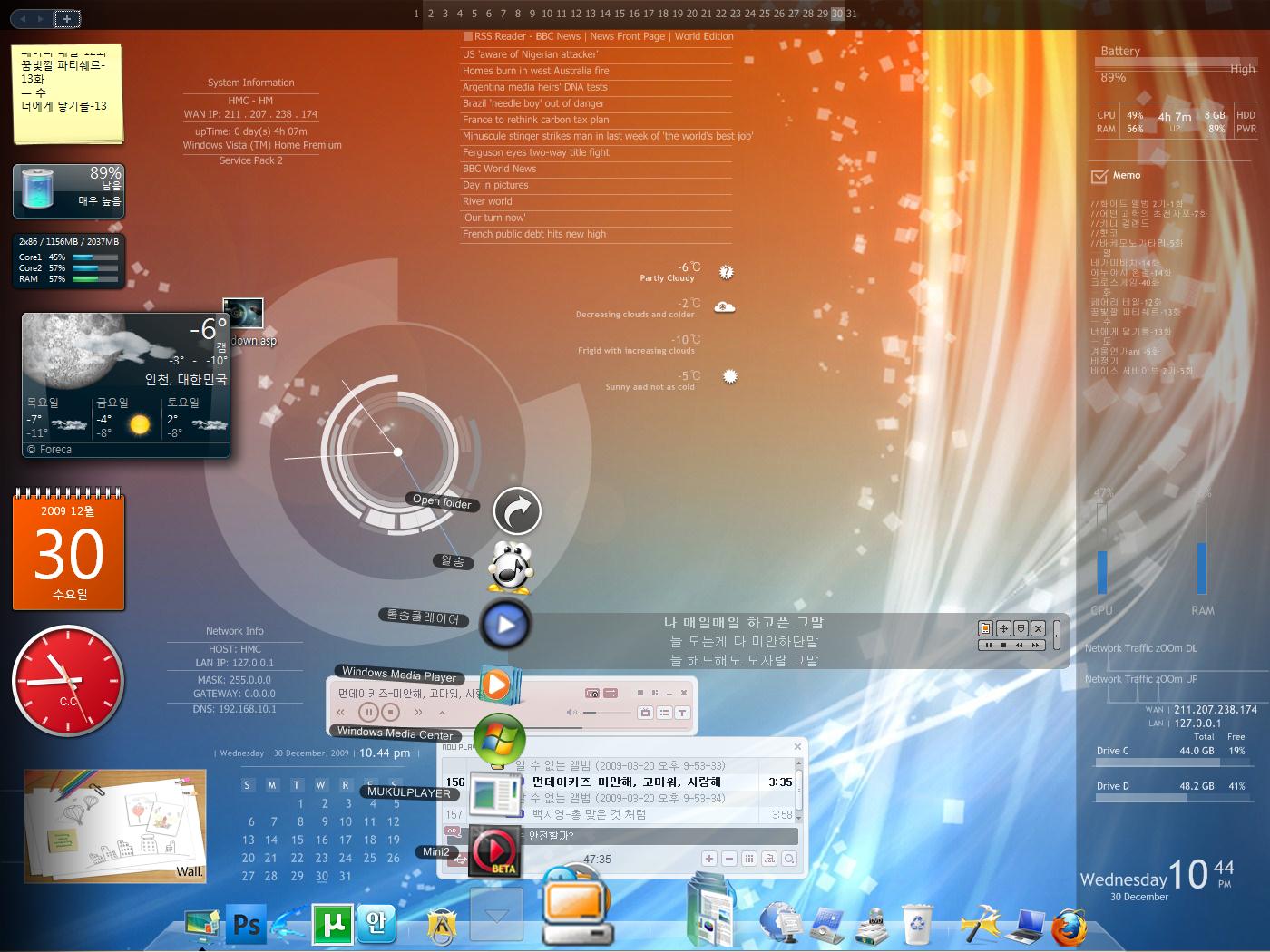Toggle playlist view button in mini player
Image resolution: width=1270 pixels, height=952 pixels.
664,713
